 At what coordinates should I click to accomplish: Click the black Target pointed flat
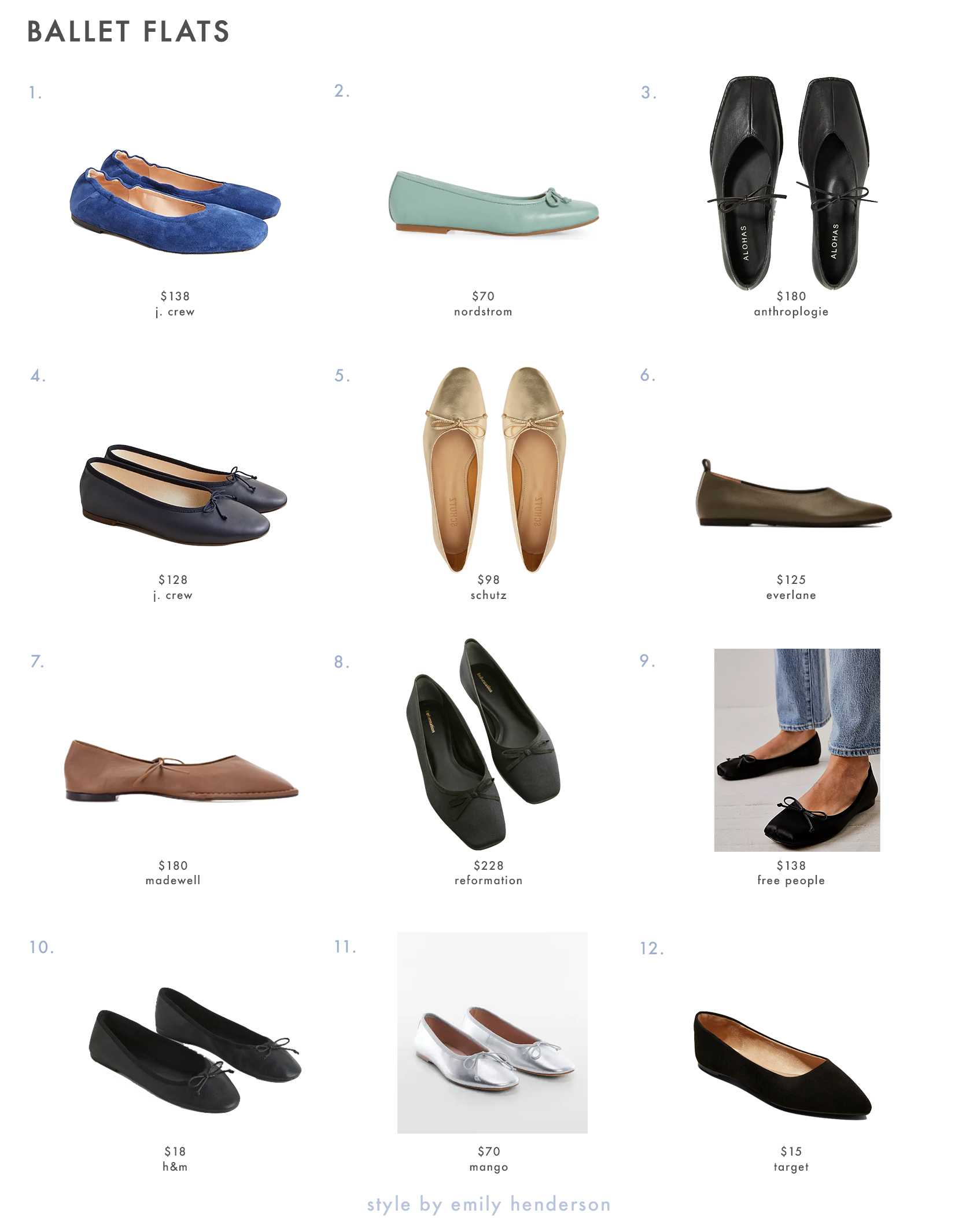(x=783, y=1064)
